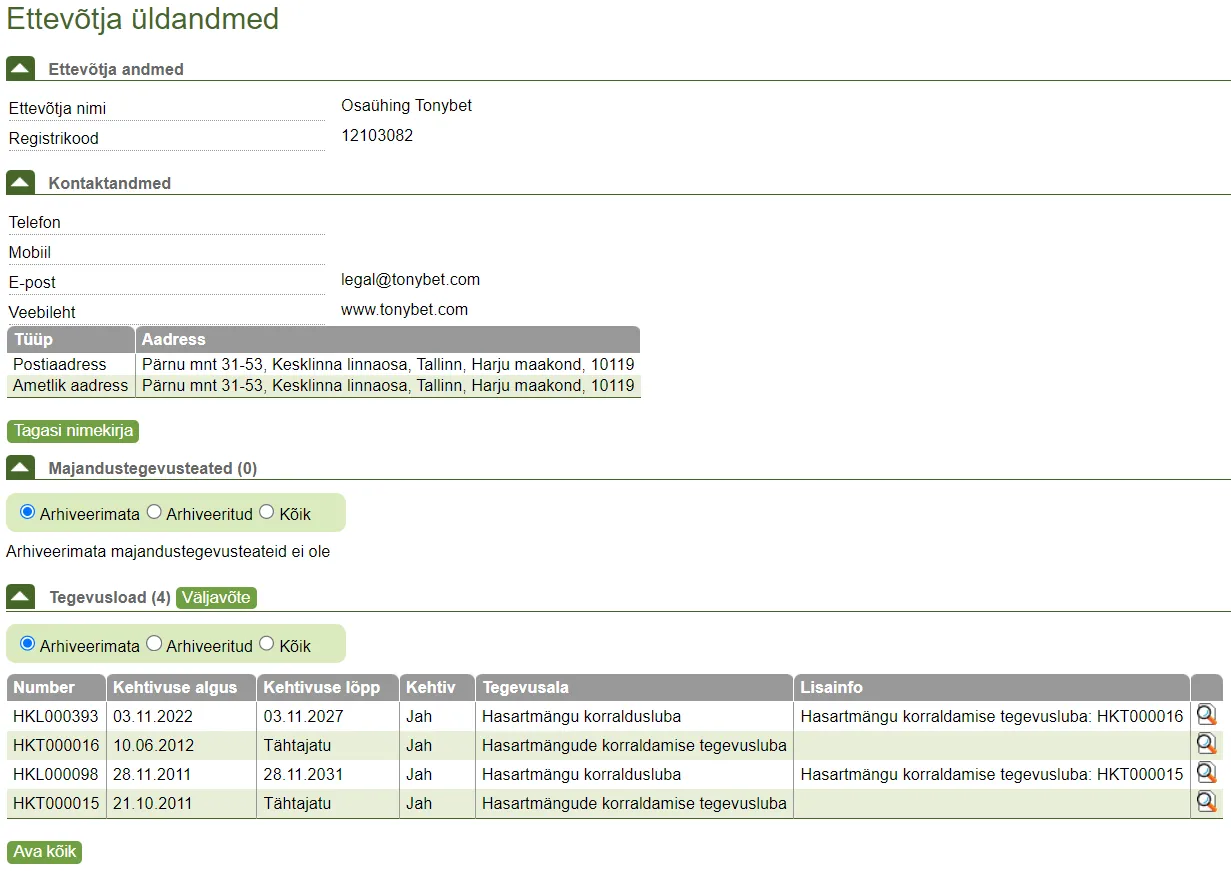The image size is (1231, 871).
Task: Select Arhiveeritud under Majandustegevusteated
Action: pyautogui.click(x=154, y=512)
